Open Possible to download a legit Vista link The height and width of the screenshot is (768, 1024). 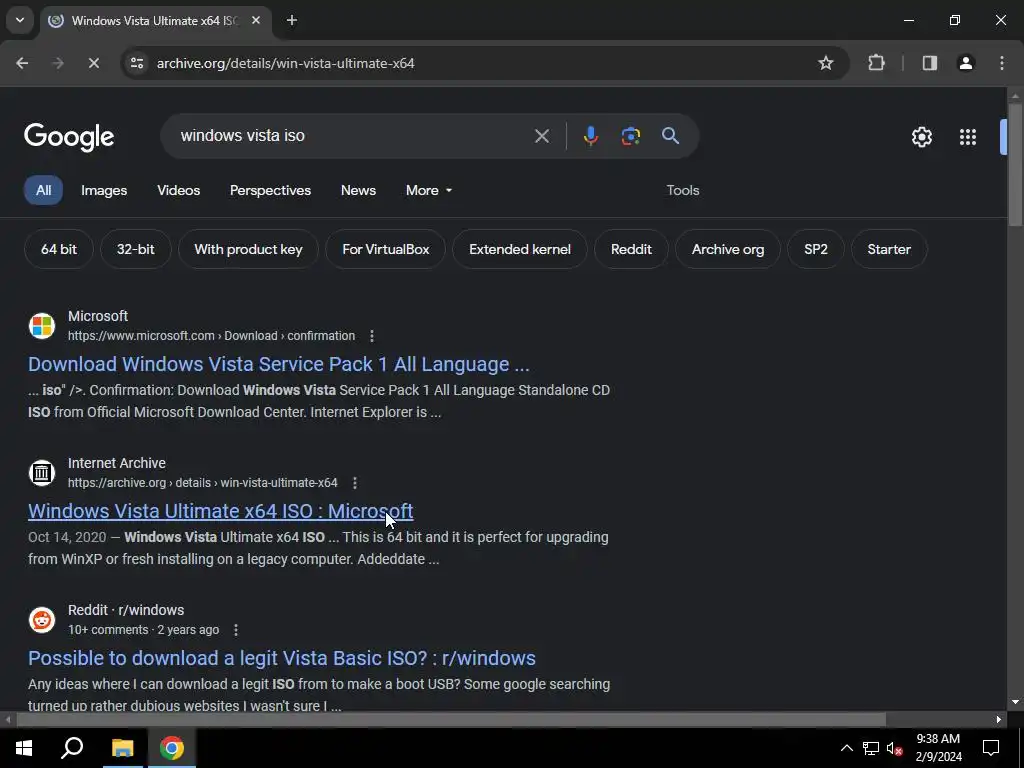click(282, 658)
